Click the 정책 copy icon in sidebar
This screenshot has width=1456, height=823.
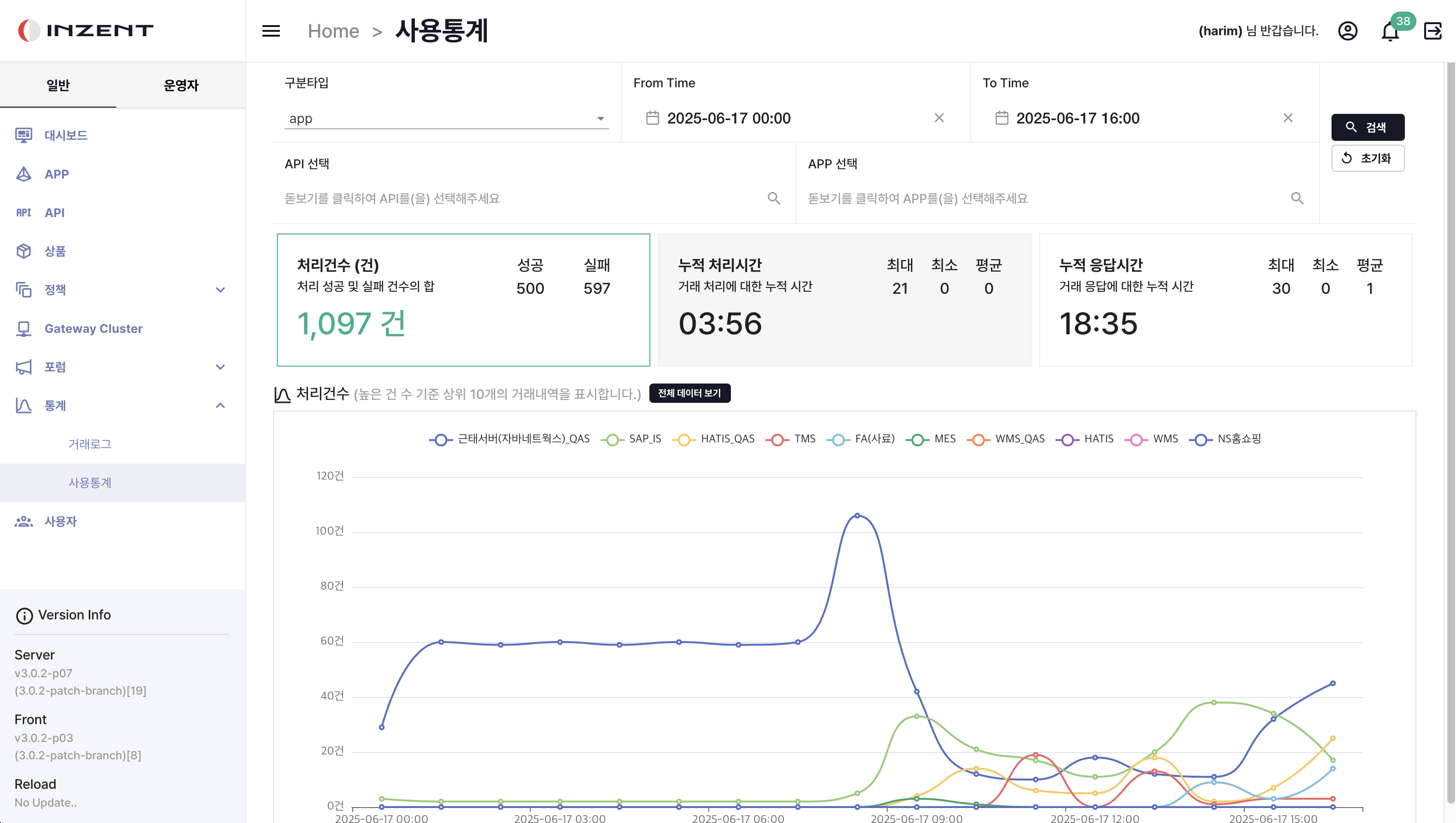23,289
